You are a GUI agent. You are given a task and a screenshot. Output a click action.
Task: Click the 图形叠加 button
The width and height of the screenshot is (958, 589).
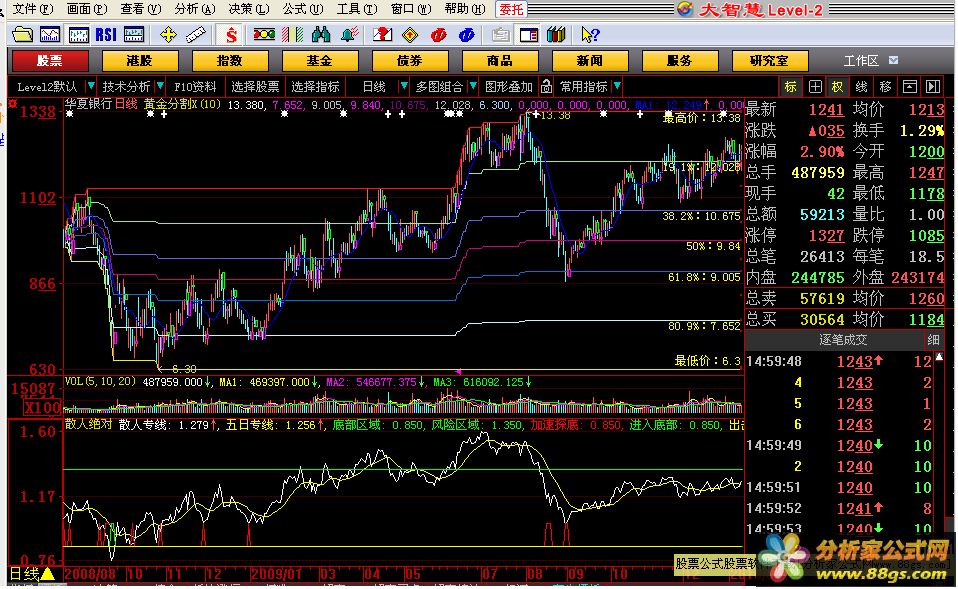click(509, 86)
